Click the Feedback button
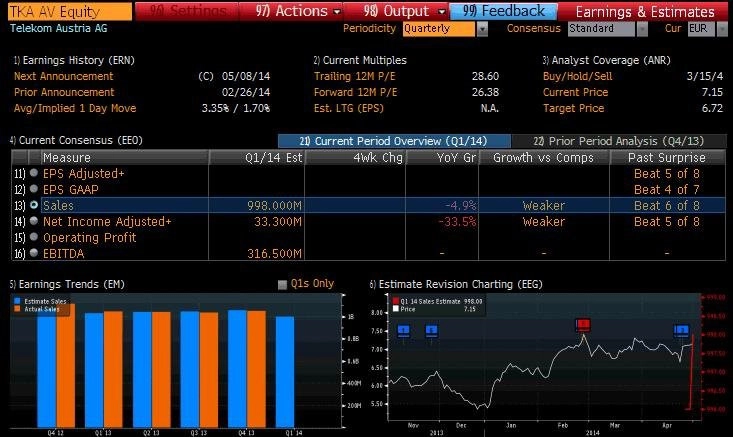The height and width of the screenshot is (437, 733). (x=503, y=11)
